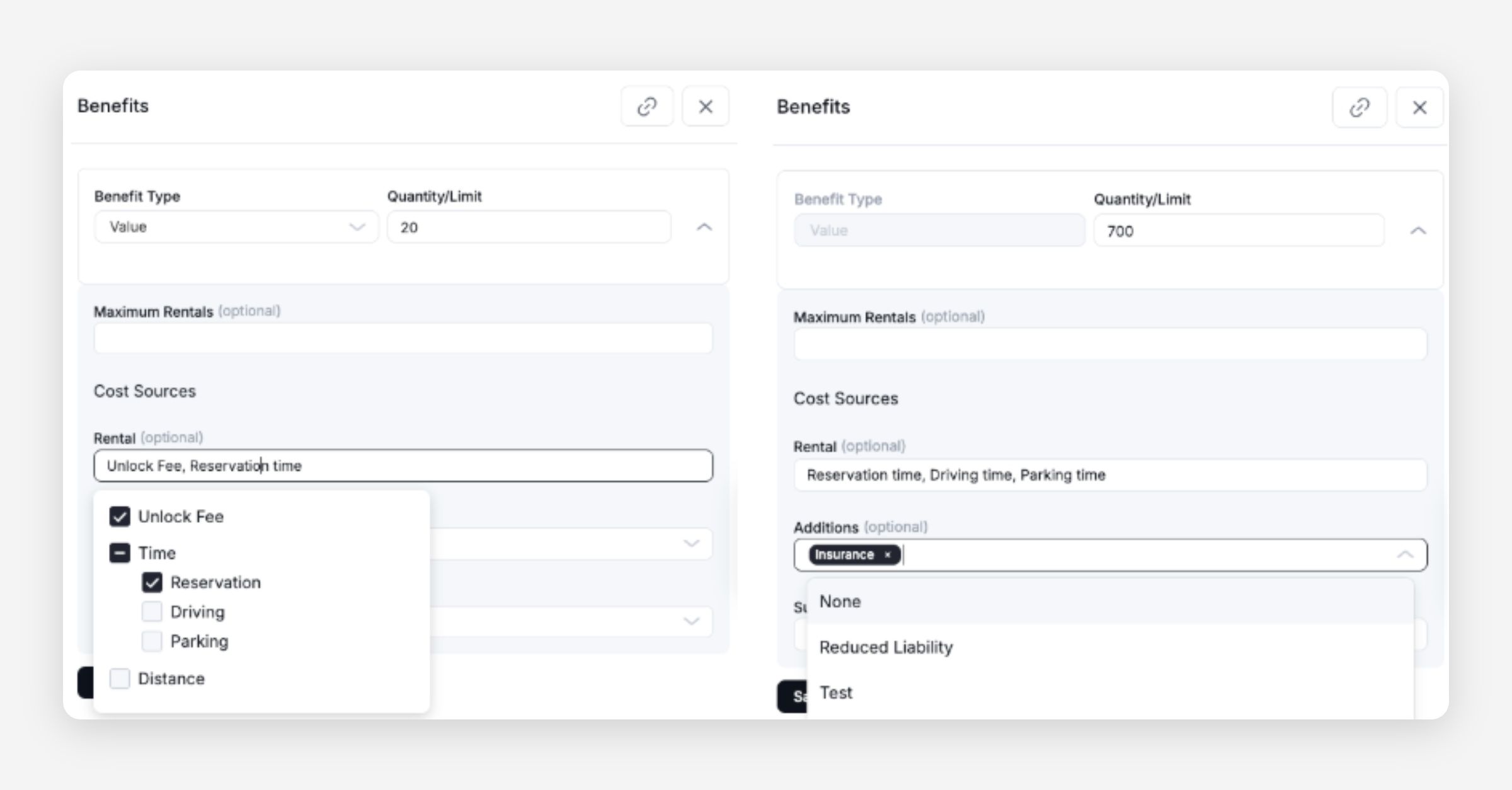Choose Reduced Liability option
Screen dimensions: 1512x790
(x=886, y=648)
